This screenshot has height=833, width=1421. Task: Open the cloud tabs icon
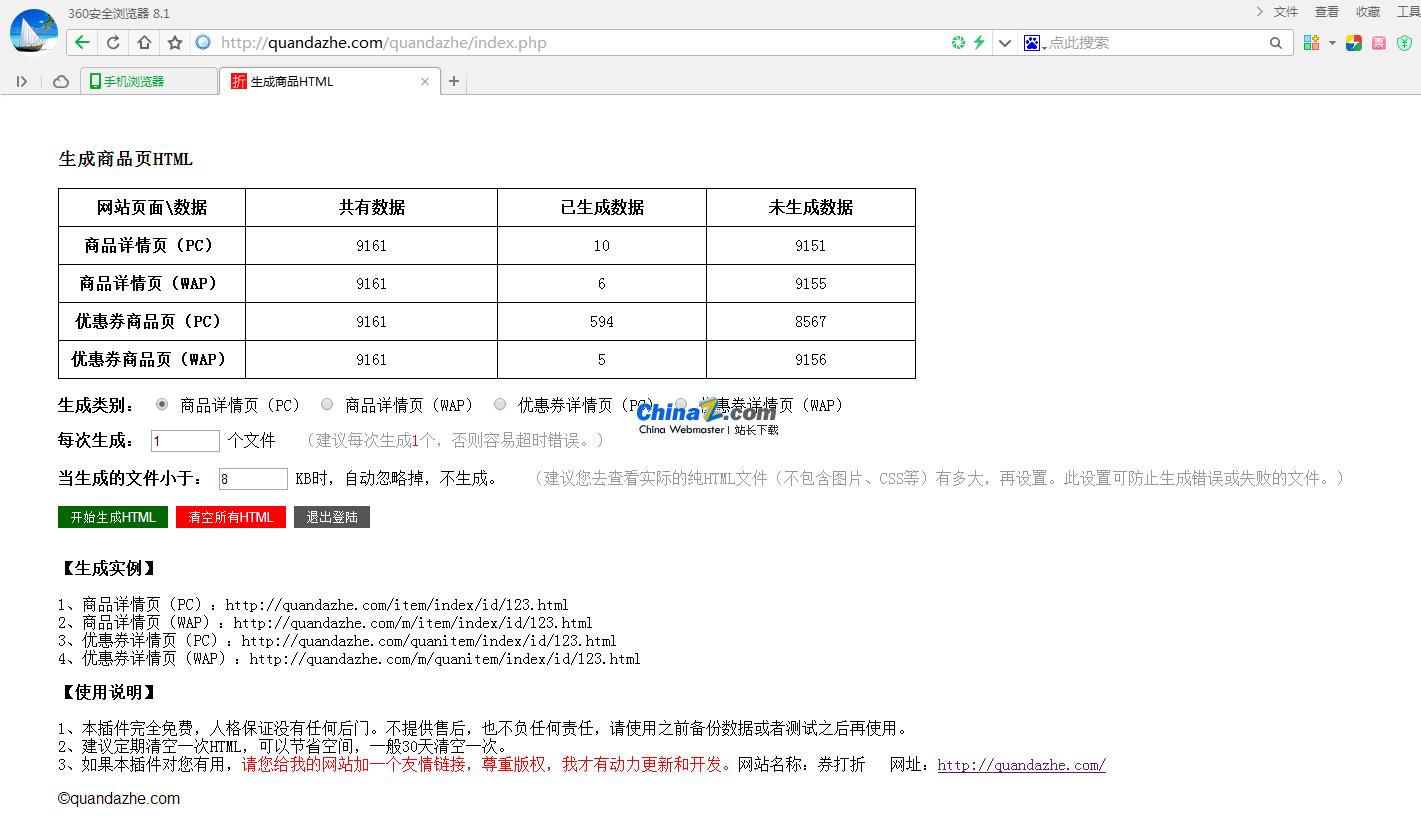point(61,81)
